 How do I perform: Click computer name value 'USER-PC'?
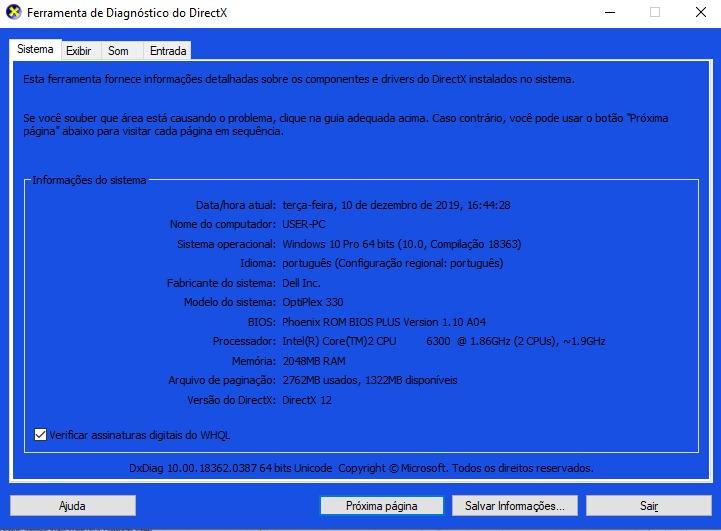tap(303, 224)
